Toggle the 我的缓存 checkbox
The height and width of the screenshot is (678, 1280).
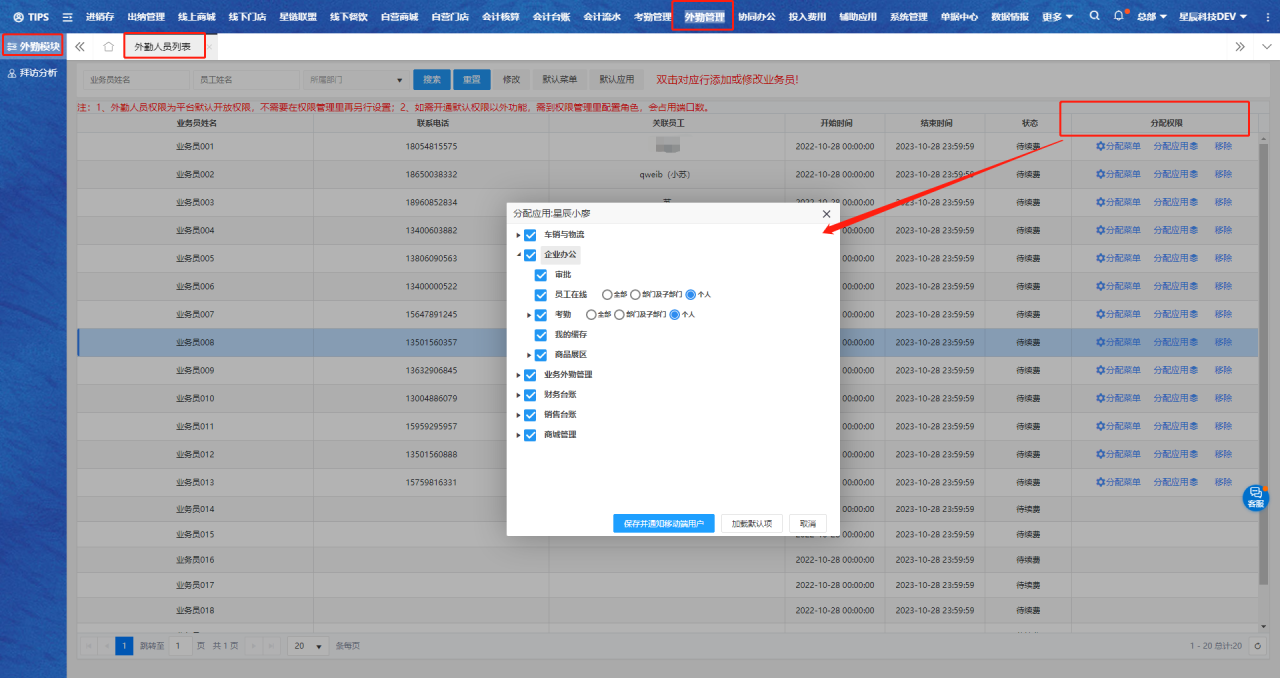(x=541, y=335)
